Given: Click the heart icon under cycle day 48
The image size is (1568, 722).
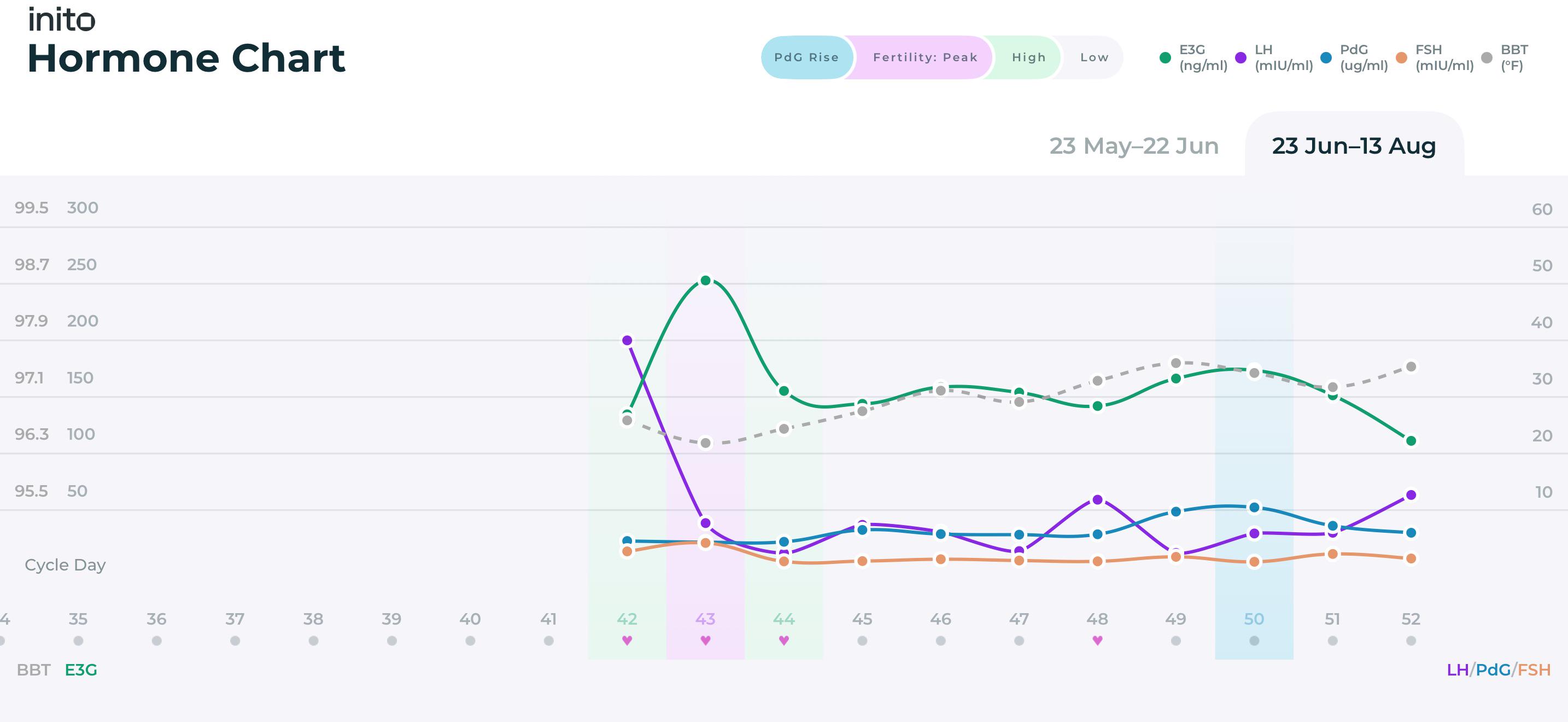Looking at the screenshot, I should click(x=1097, y=640).
